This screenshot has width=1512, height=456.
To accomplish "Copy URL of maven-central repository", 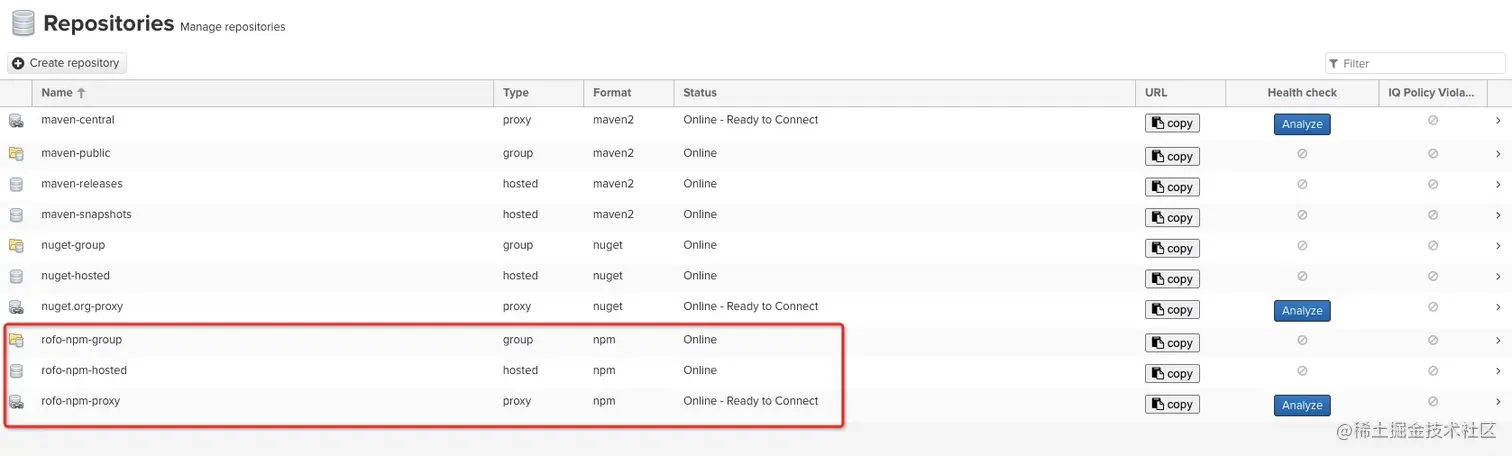I will (1172, 124).
